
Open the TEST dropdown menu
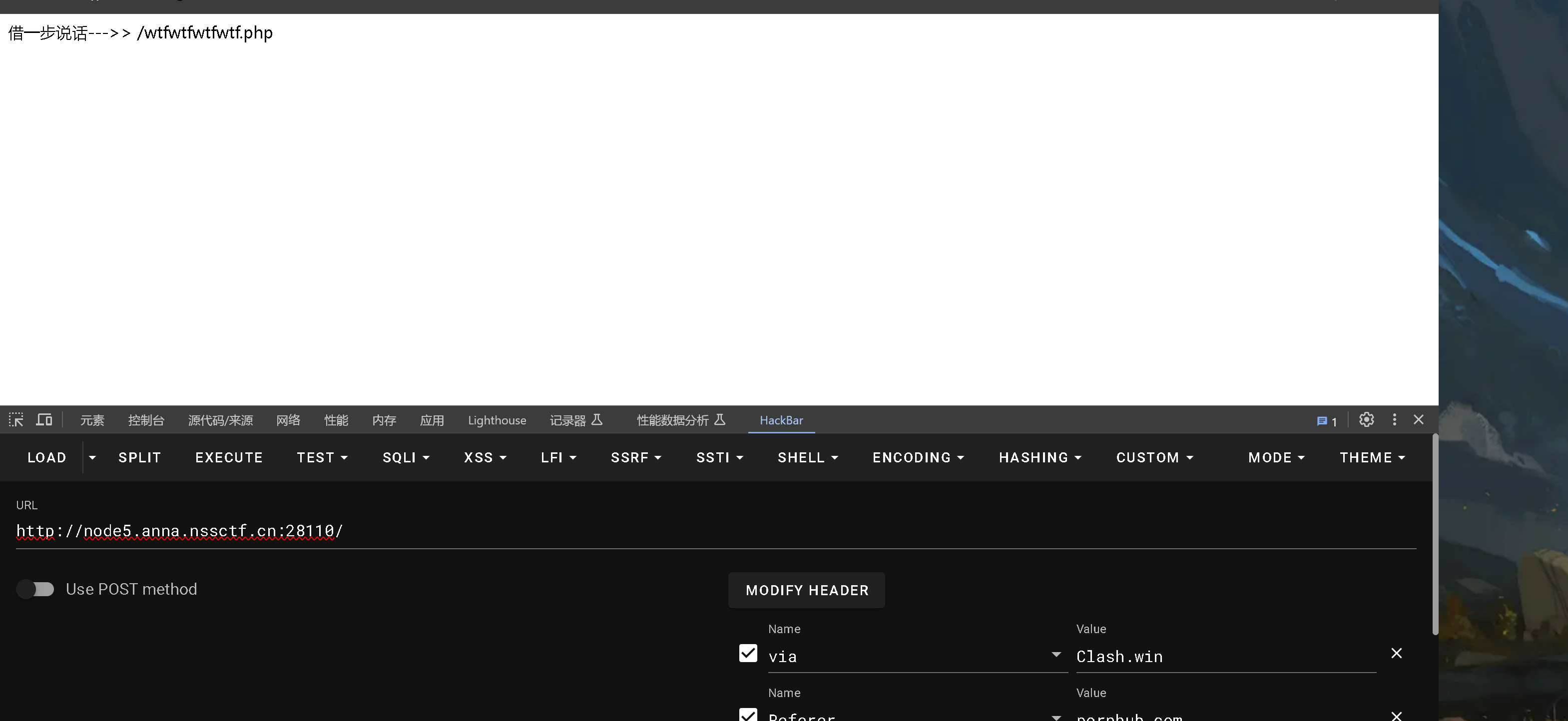[322, 457]
